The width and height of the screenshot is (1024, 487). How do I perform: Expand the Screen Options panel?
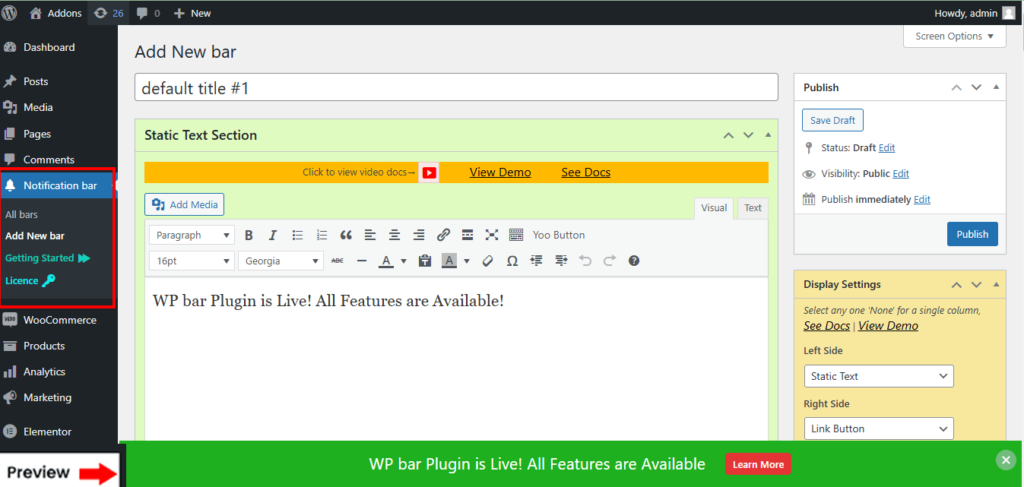point(954,36)
